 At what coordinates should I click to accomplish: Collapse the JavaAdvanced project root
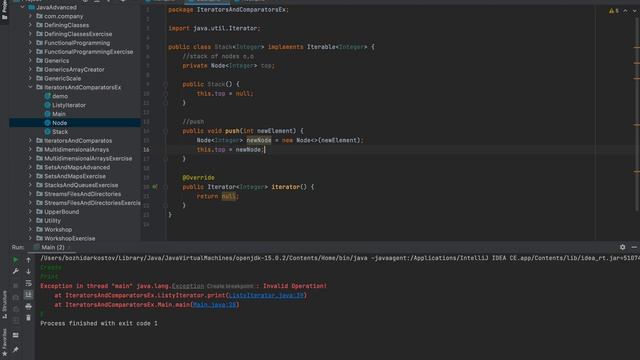[x=22, y=7]
